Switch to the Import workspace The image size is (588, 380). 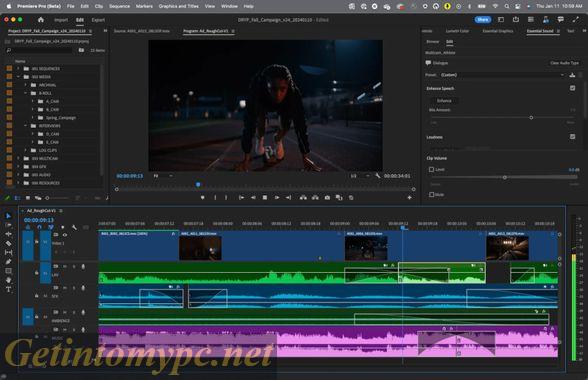[x=61, y=20]
